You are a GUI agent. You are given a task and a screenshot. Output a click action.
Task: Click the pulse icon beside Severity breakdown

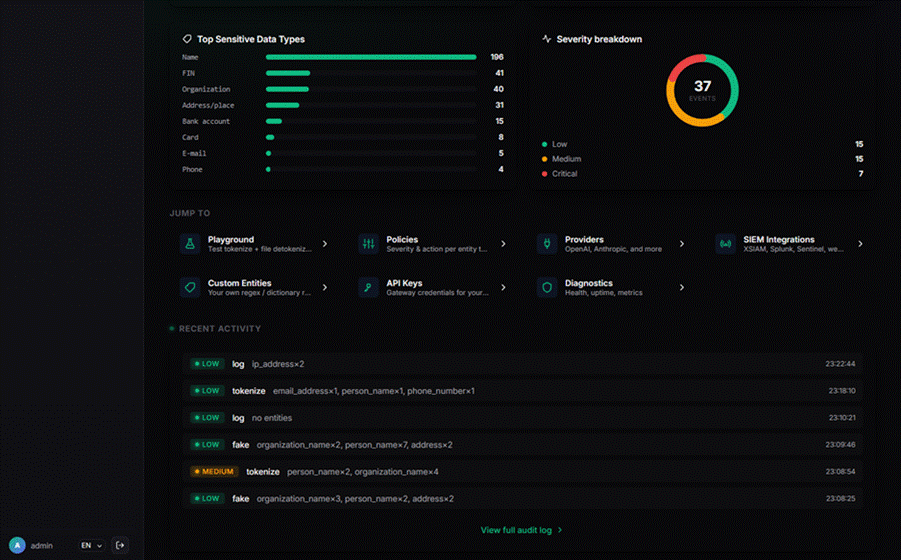pyautogui.click(x=546, y=39)
